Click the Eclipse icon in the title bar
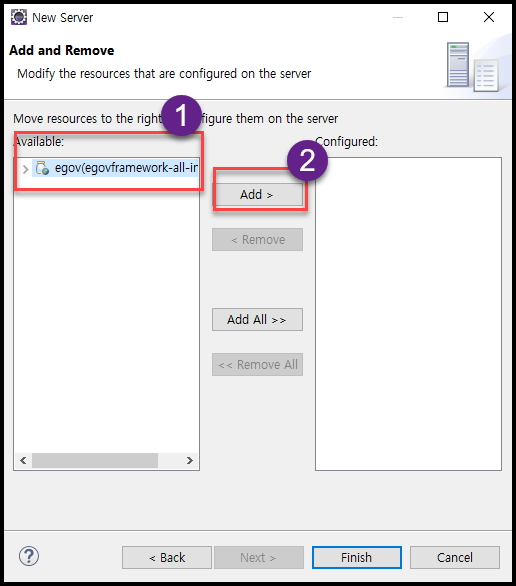The image size is (516, 586). (x=19, y=17)
